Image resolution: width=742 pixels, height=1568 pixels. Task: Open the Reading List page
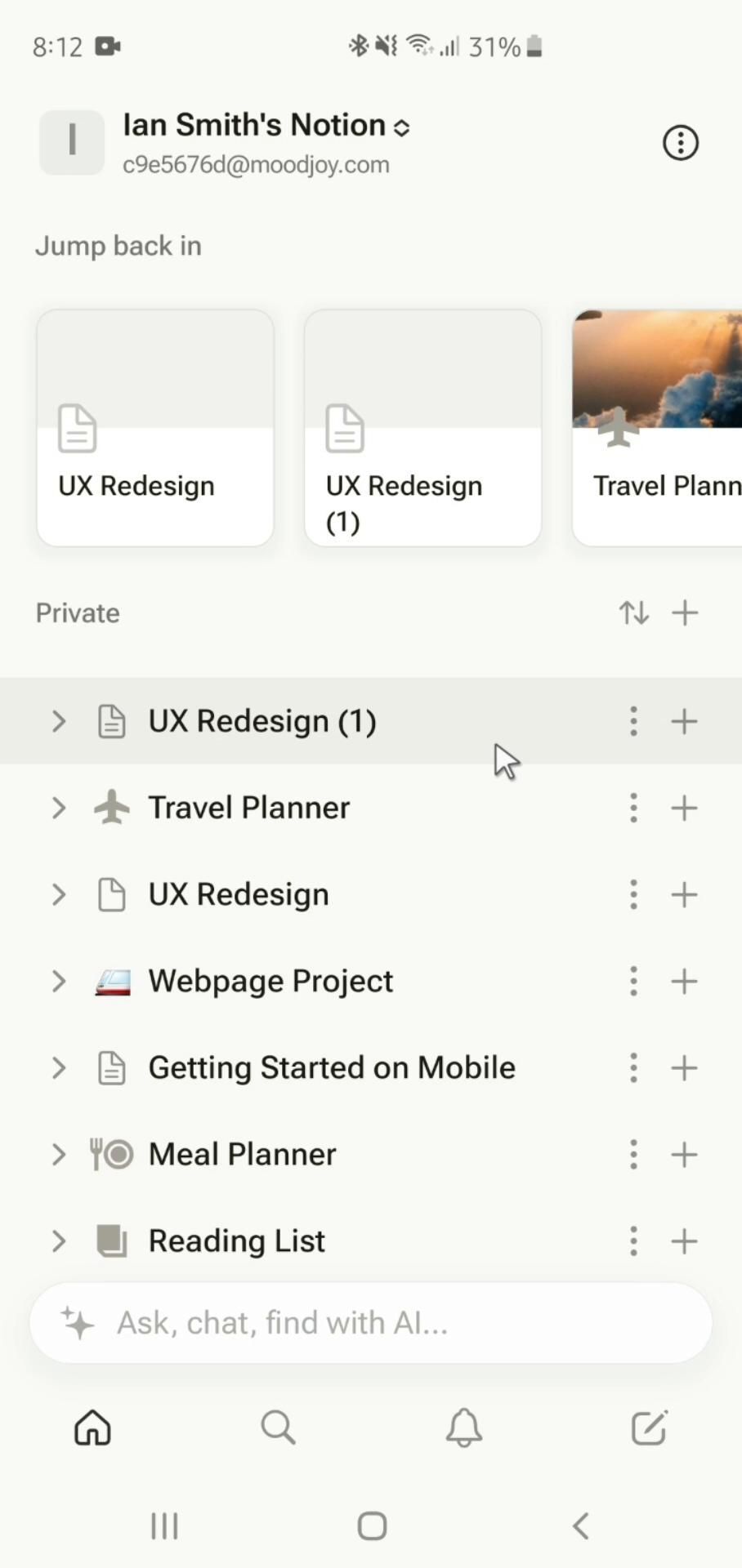(x=236, y=1241)
